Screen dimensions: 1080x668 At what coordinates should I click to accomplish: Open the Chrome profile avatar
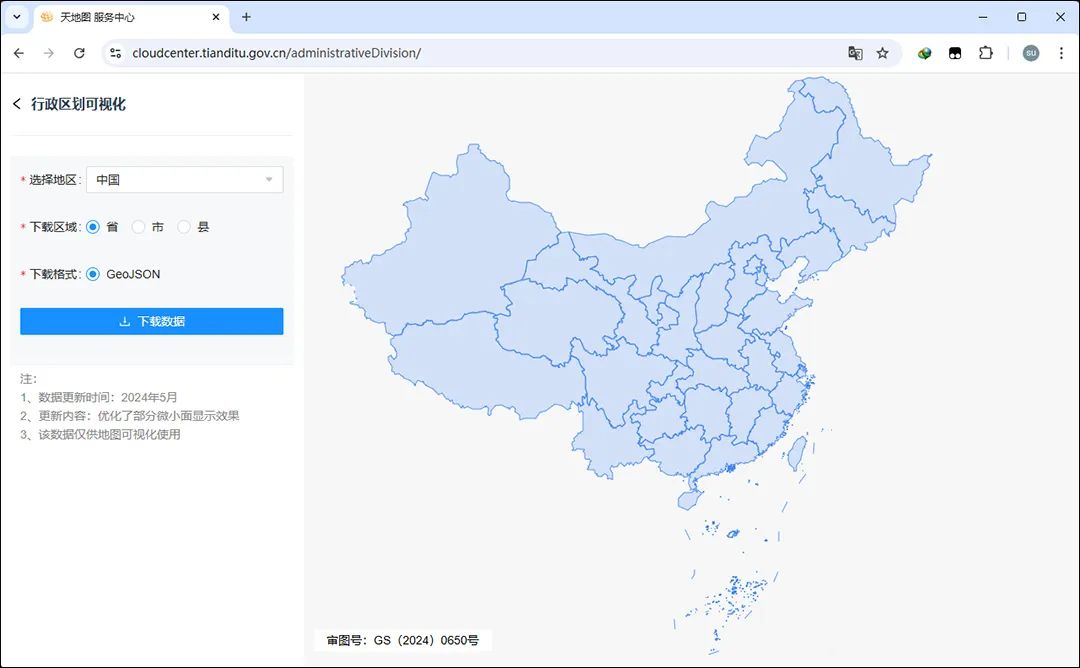pos(1030,53)
